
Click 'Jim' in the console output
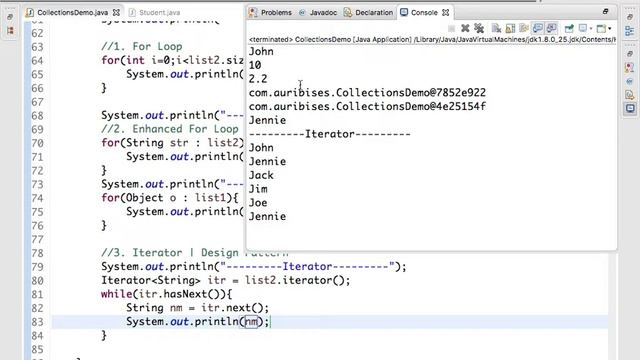(258, 189)
